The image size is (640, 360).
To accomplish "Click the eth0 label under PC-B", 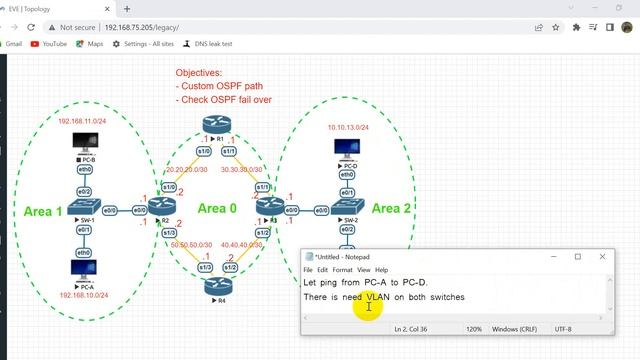I will point(85,169).
